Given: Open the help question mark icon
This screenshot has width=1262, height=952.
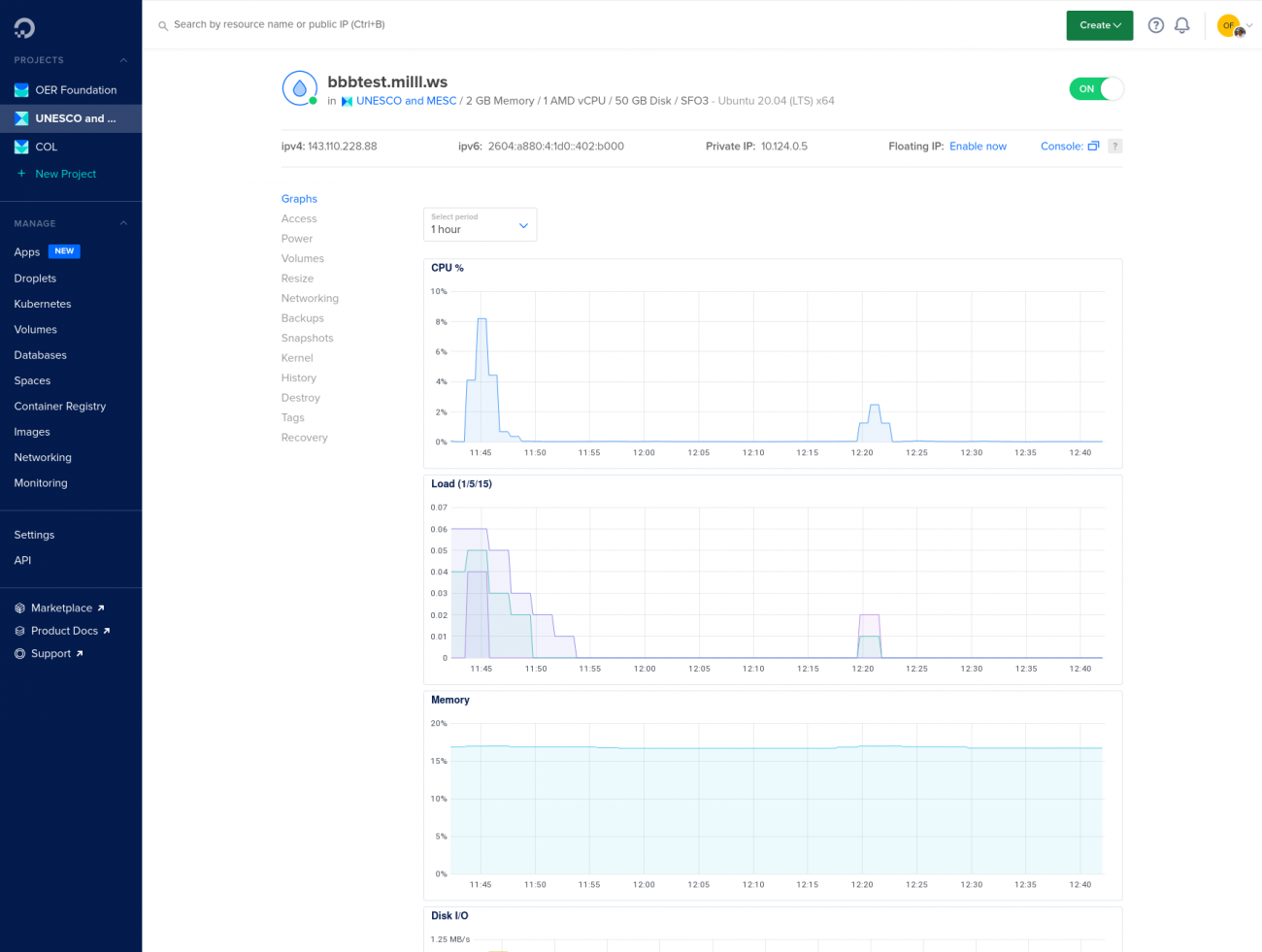Looking at the screenshot, I should (x=1155, y=25).
